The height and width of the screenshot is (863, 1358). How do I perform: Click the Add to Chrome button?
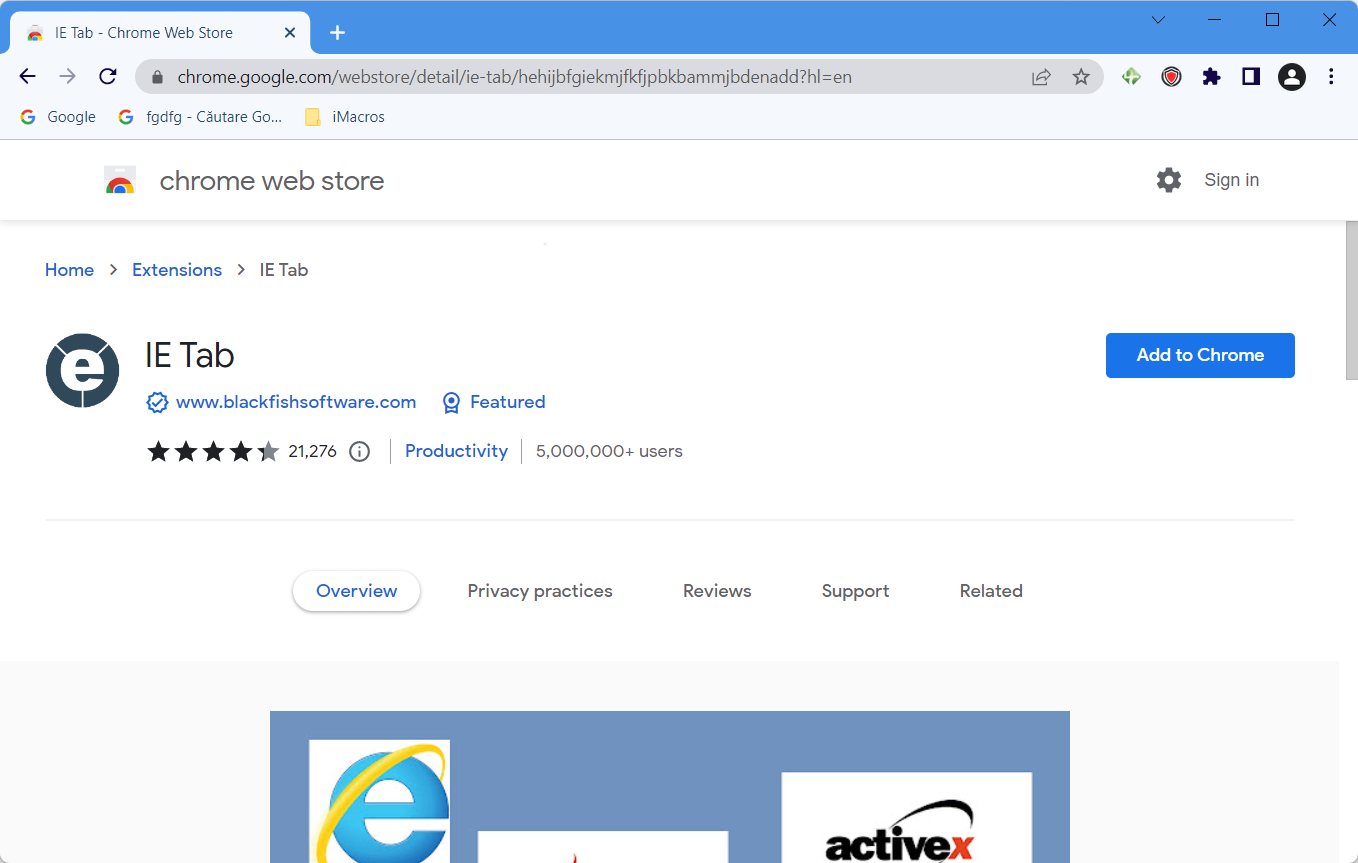pyautogui.click(x=1200, y=355)
